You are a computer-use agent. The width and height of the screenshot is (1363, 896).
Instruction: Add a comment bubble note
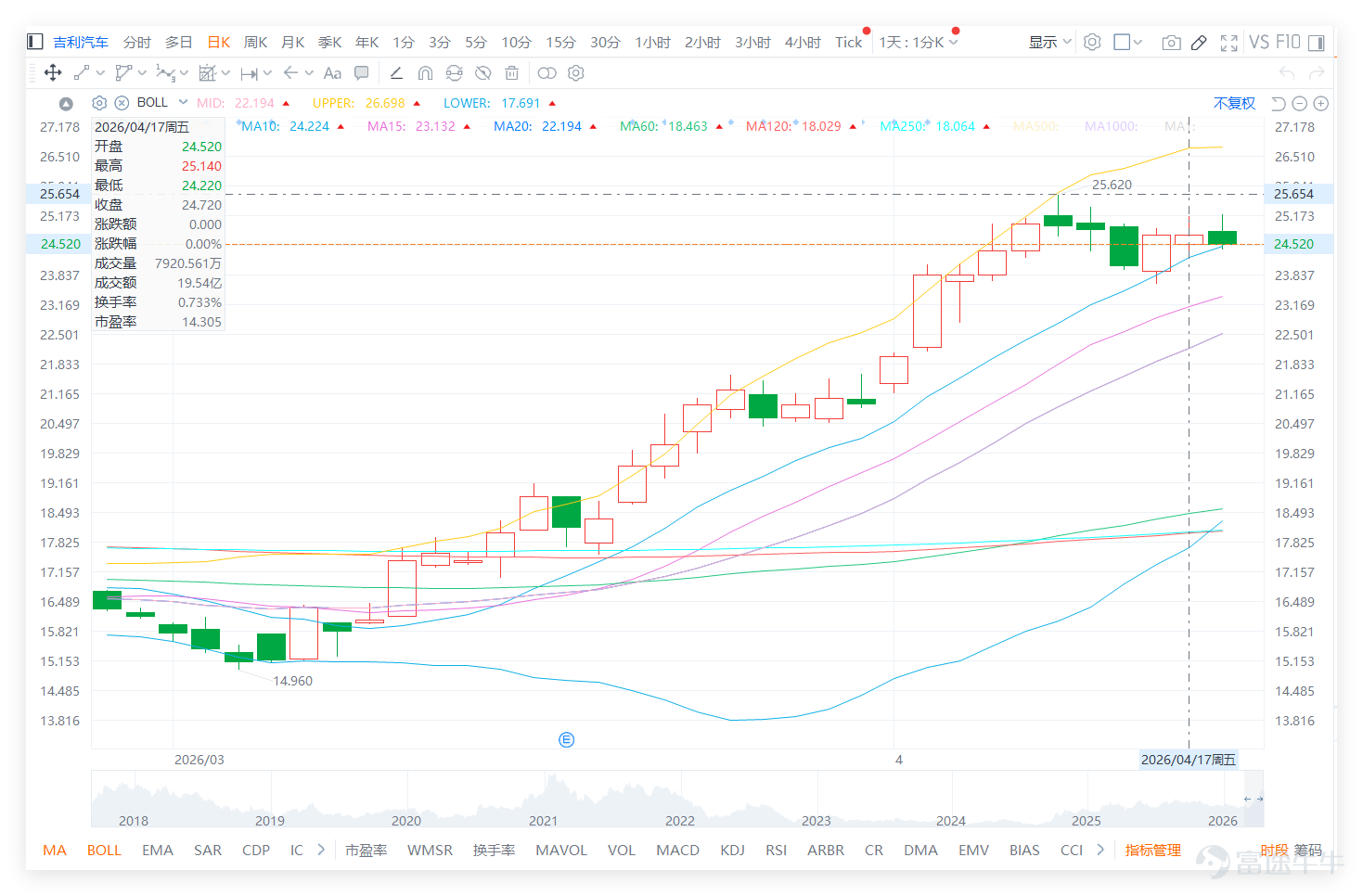[x=362, y=72]
